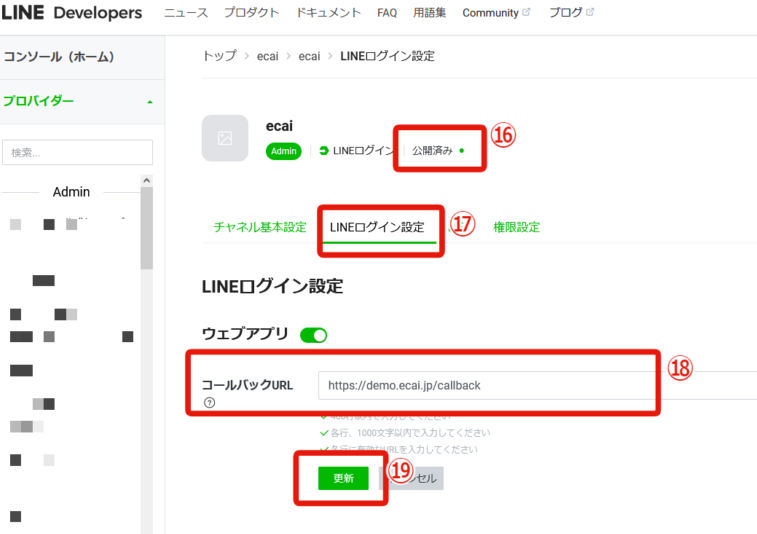The width and height of the screenshot is (757, 534).
Task: Open the Community external link
Action: coord(496,13)
